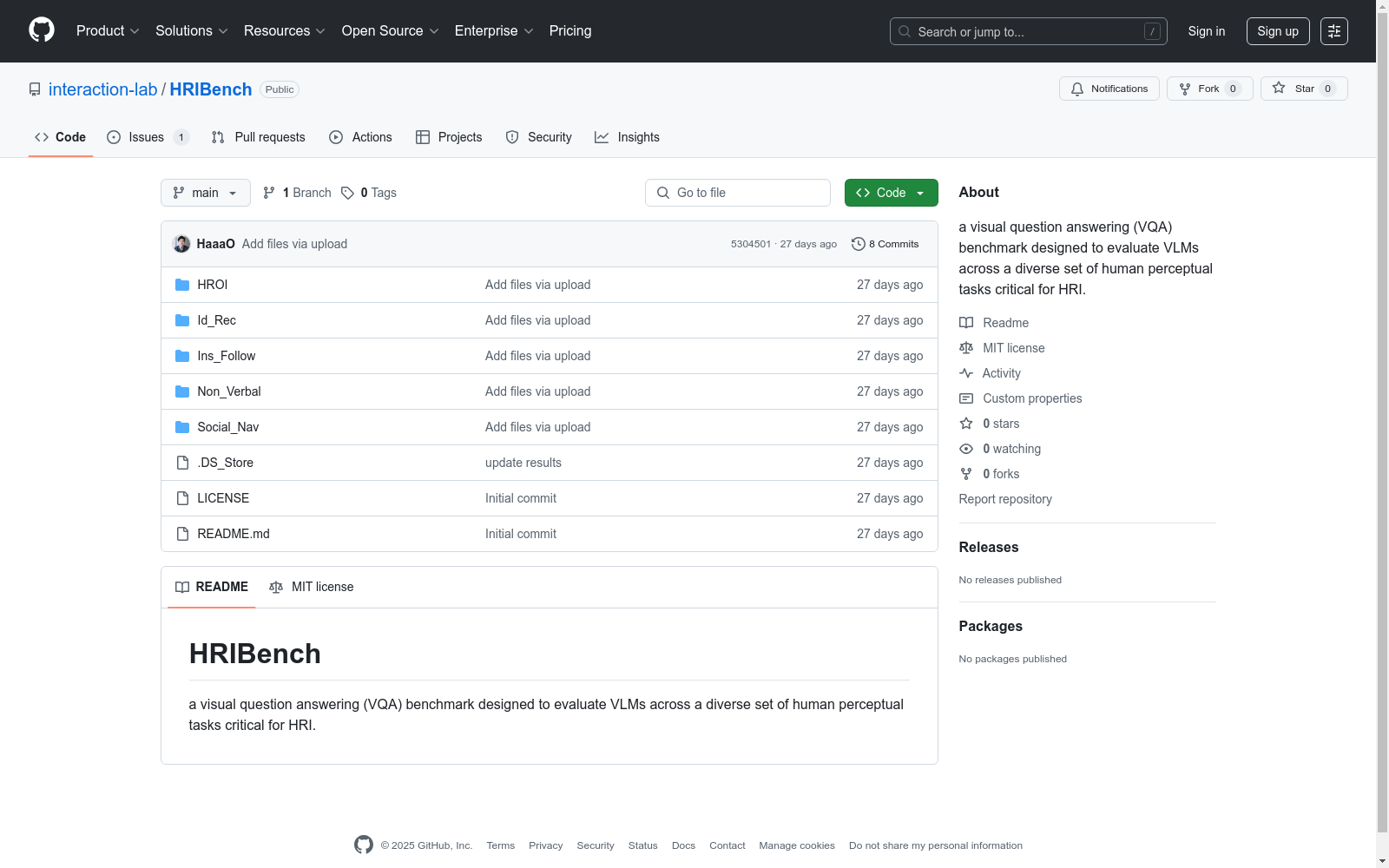Fork the repository with Fork button
1389x868 pixels.
point(1210,89)
